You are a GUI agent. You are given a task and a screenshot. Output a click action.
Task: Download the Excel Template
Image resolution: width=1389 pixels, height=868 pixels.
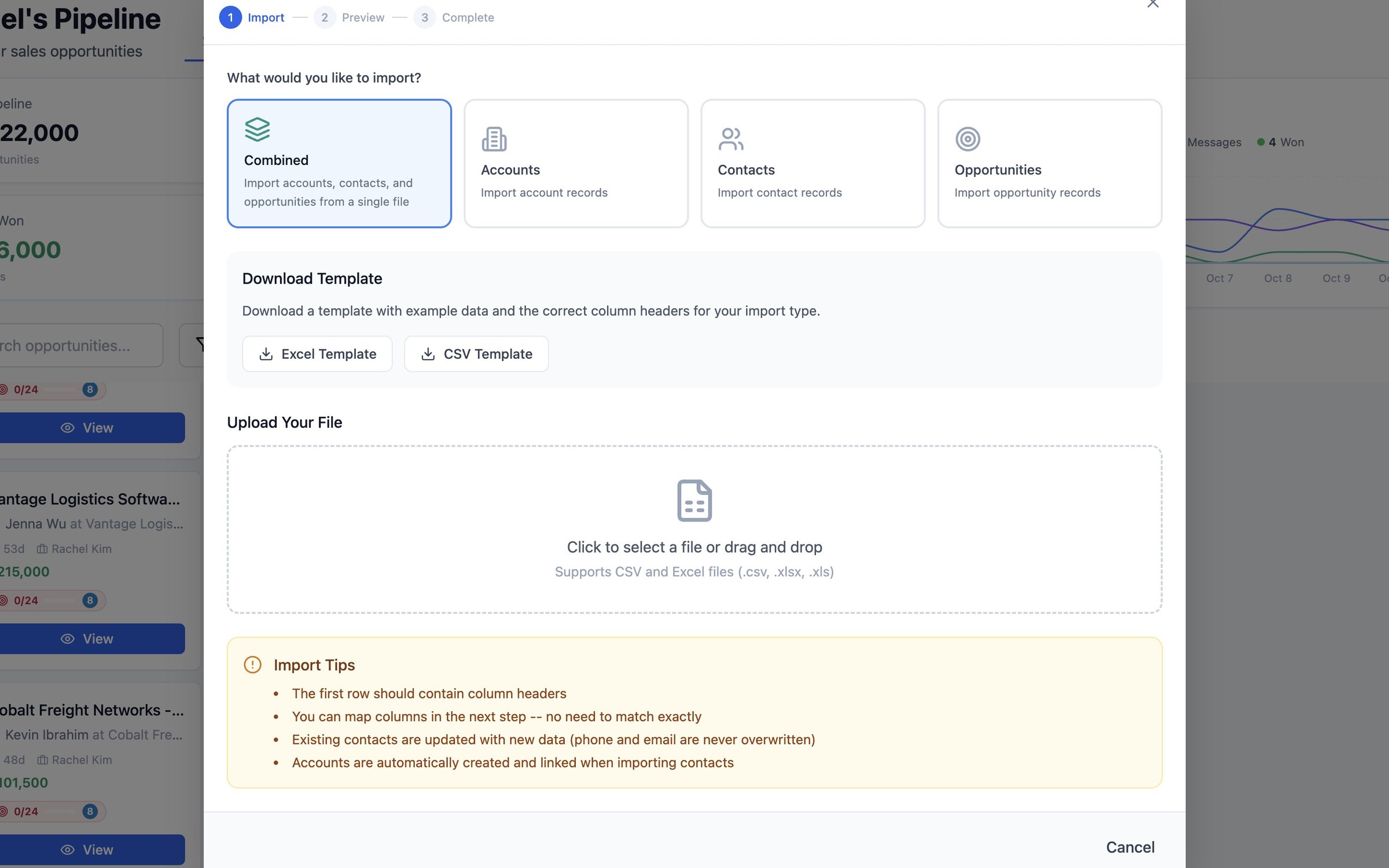coord(317,354)
